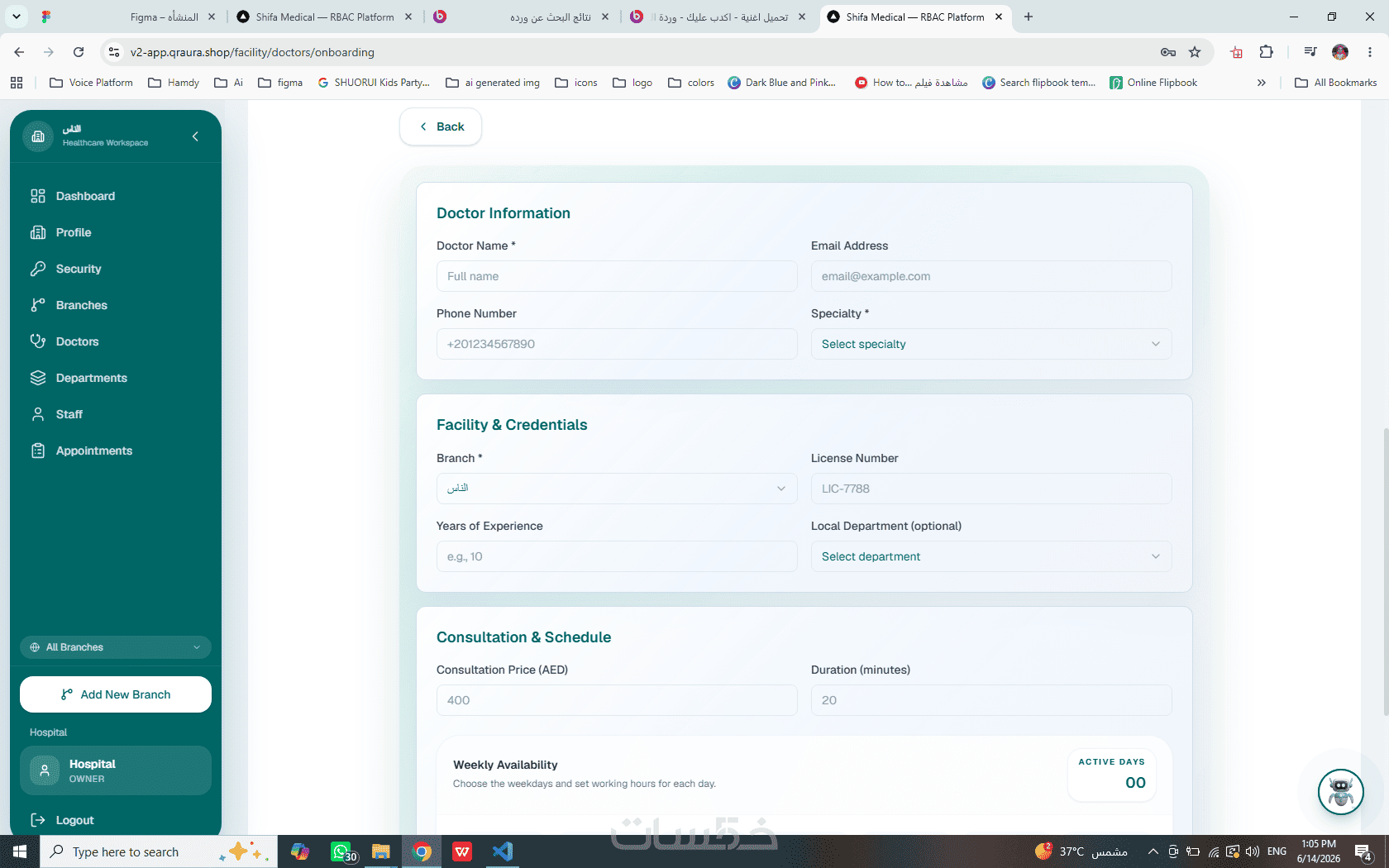The image size is (1389, 868).
Task: Click the Back button
Action: pyautogui.click(x=441, y=126)
